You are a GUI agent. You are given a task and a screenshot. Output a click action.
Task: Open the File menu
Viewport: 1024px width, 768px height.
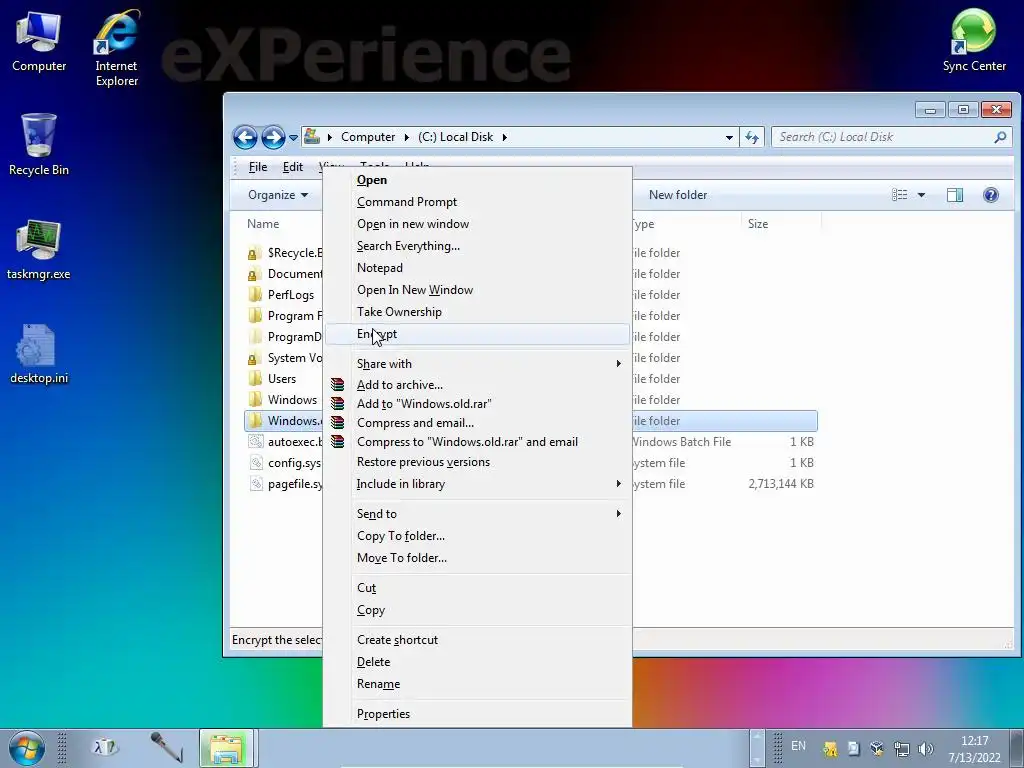click(258, 167)
